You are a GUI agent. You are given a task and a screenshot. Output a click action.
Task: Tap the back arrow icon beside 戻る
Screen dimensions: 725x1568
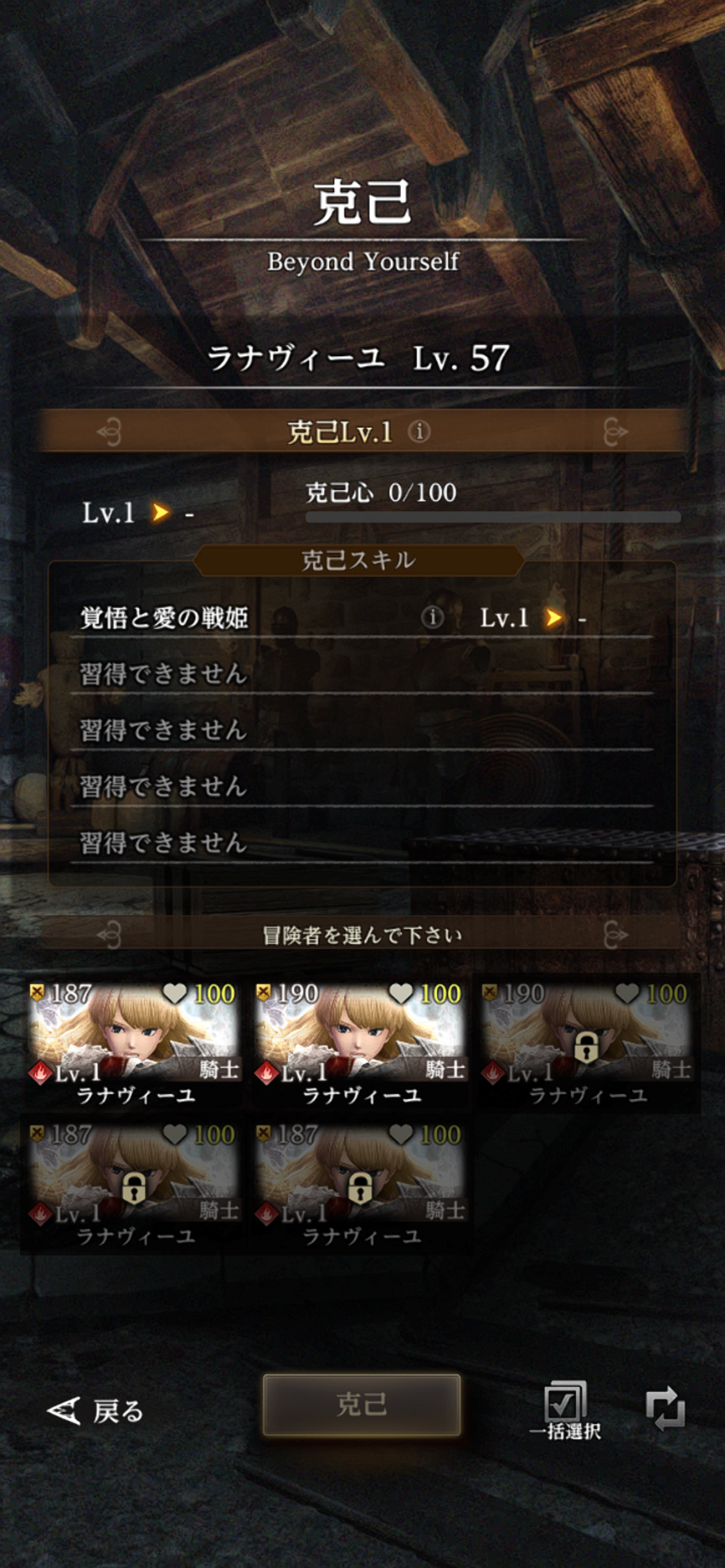64,1411
